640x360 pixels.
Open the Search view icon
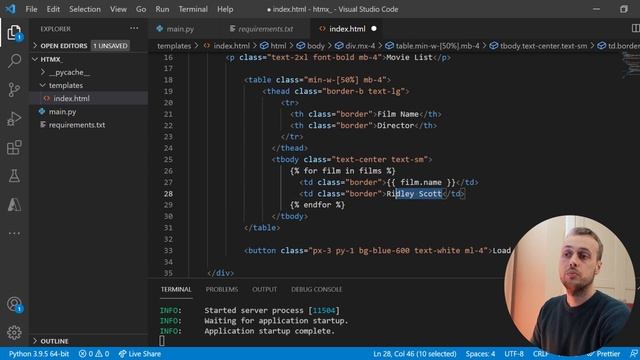(x=14, y=60)
